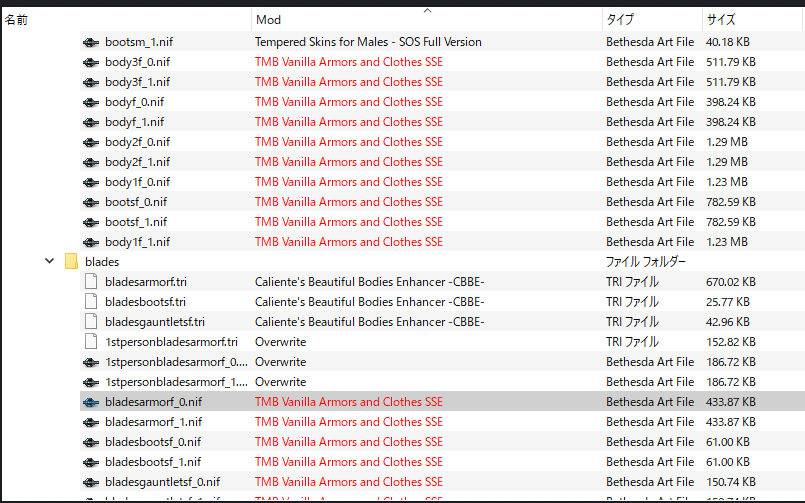Sort by the タイプ column header

[x=652, y=20]
